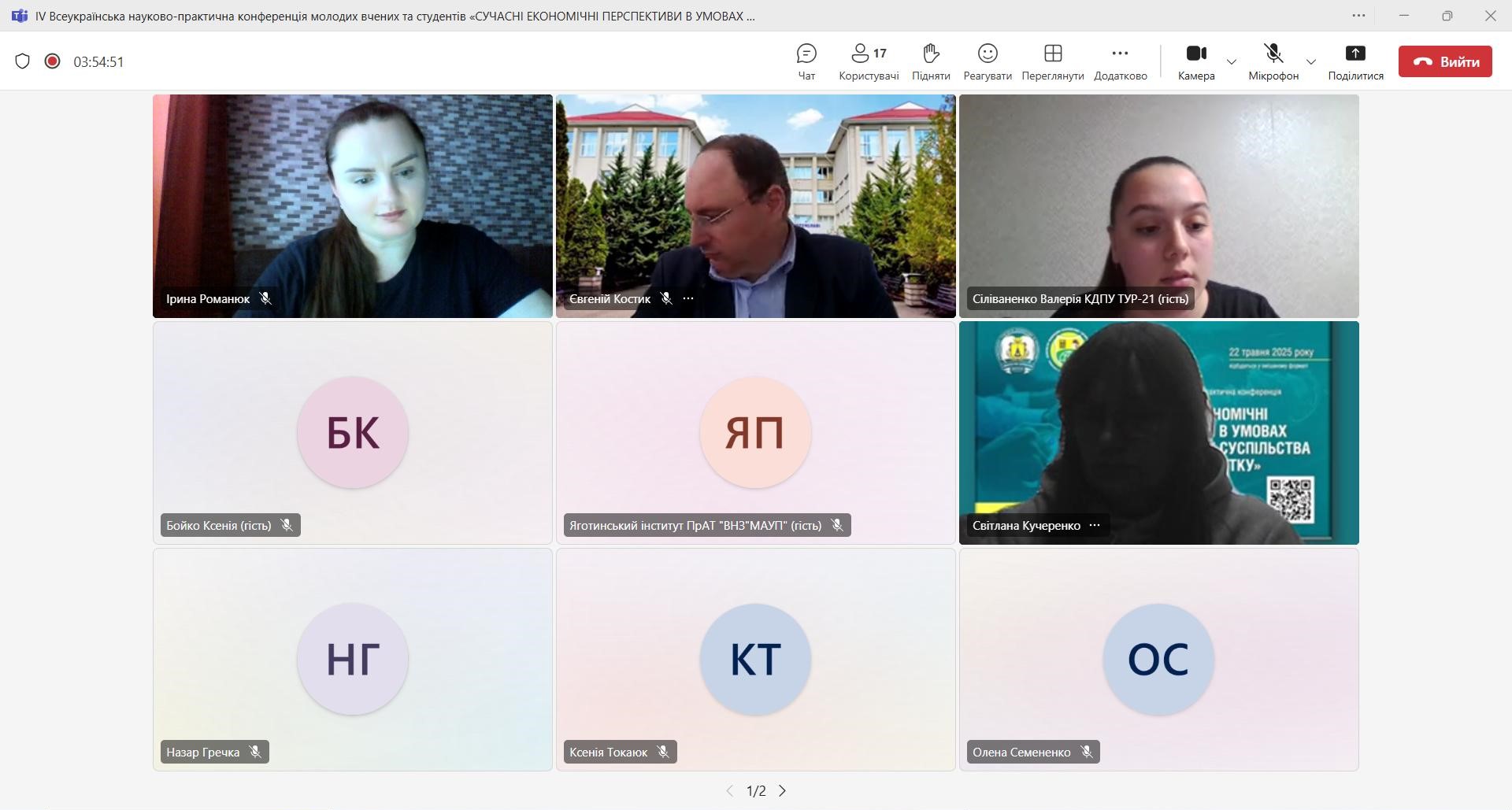This screenshot has width=1512, height=810.
Task: Open title bar settings and more menu
Action: click(1358, 16)
